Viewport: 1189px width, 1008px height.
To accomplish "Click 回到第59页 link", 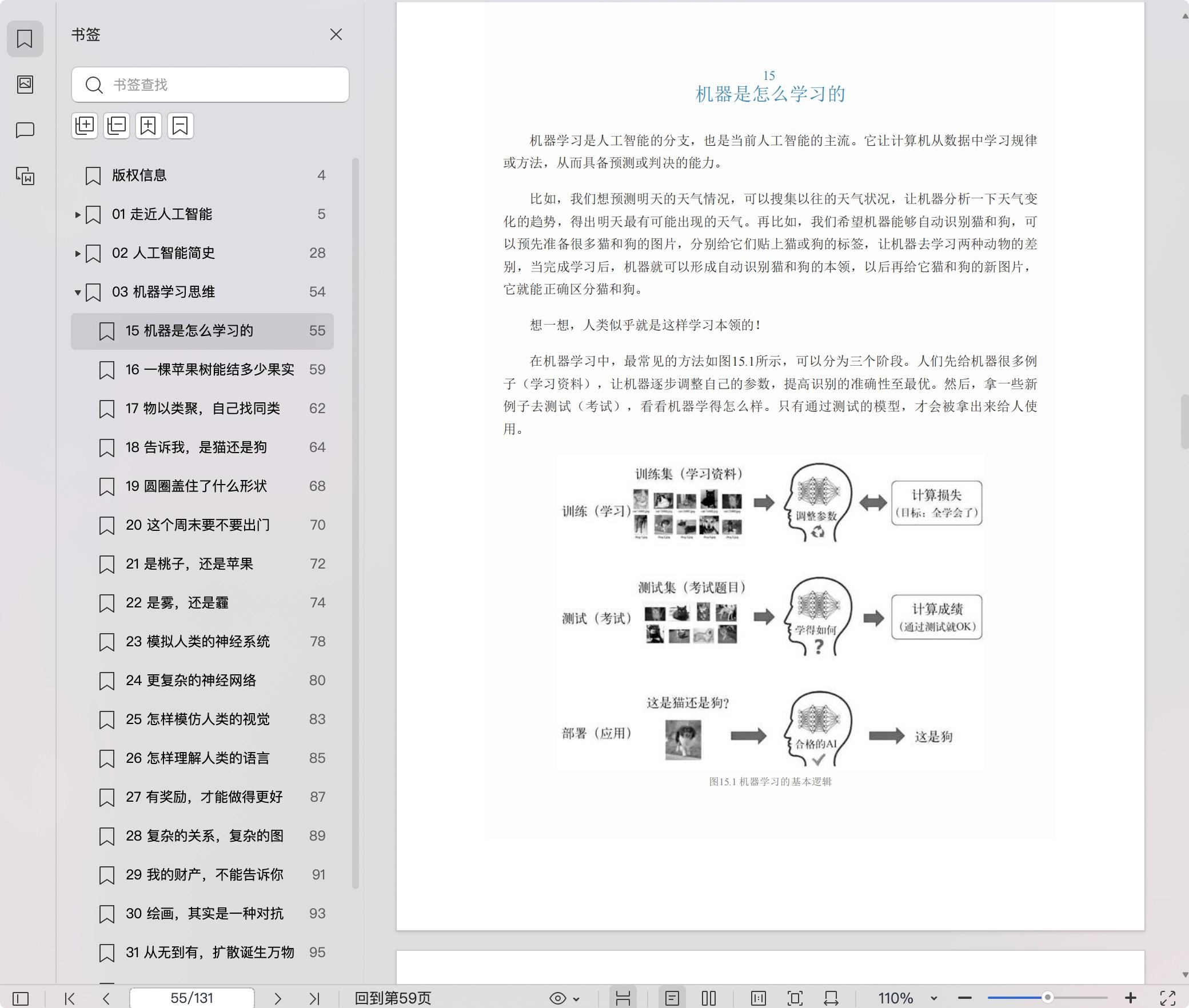I will (393, 998).
